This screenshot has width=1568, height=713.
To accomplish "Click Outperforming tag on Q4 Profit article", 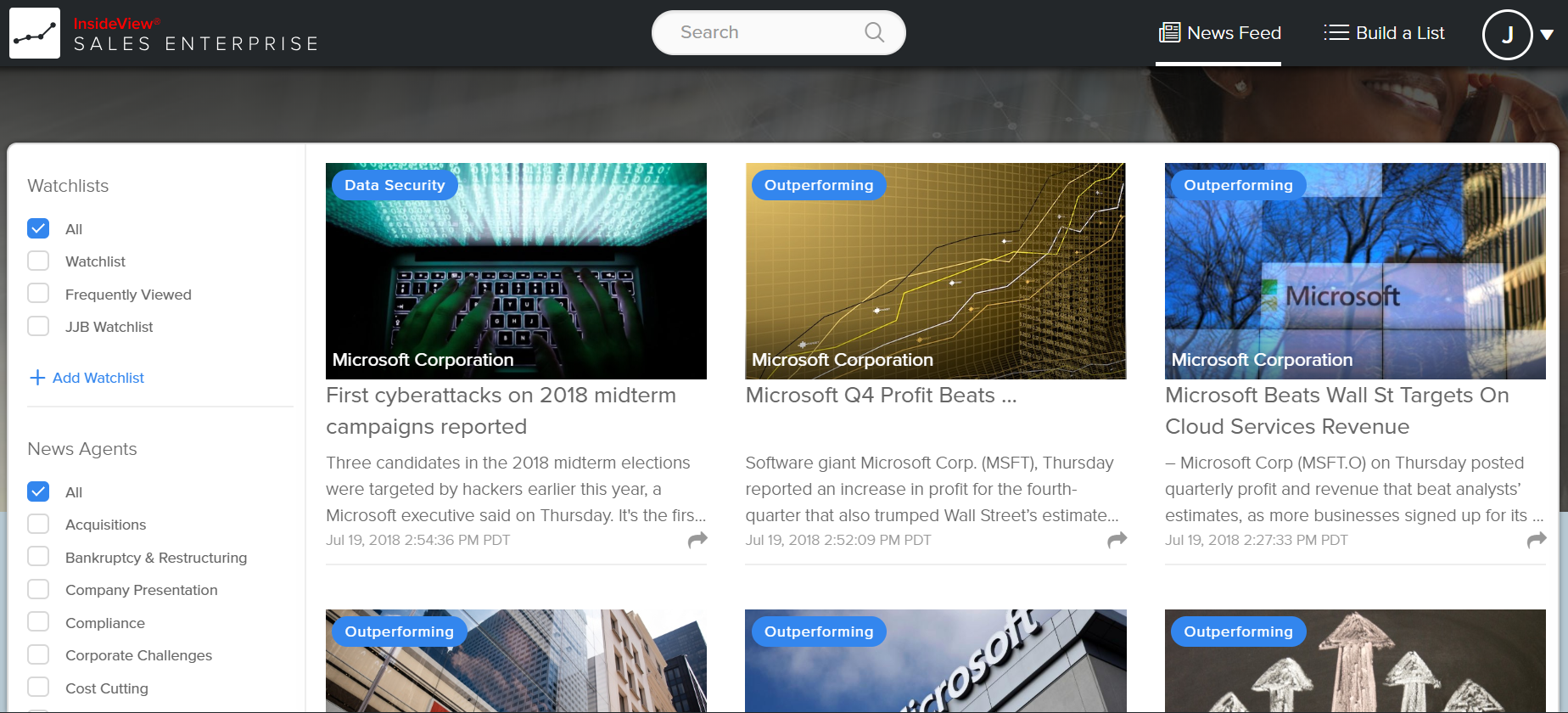I will pos(819,185).
